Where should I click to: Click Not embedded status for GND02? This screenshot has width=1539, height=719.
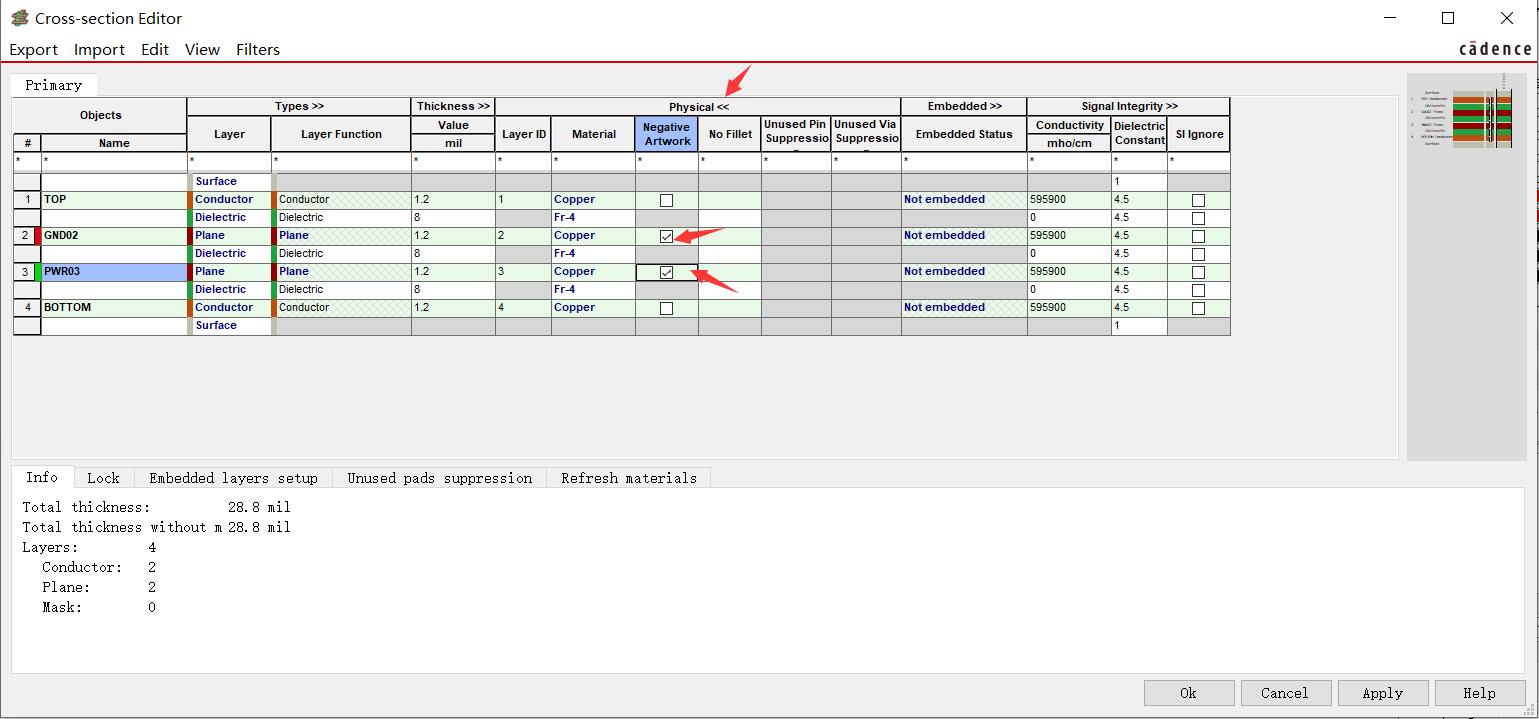pyautogui.click(x=964, y=236)
